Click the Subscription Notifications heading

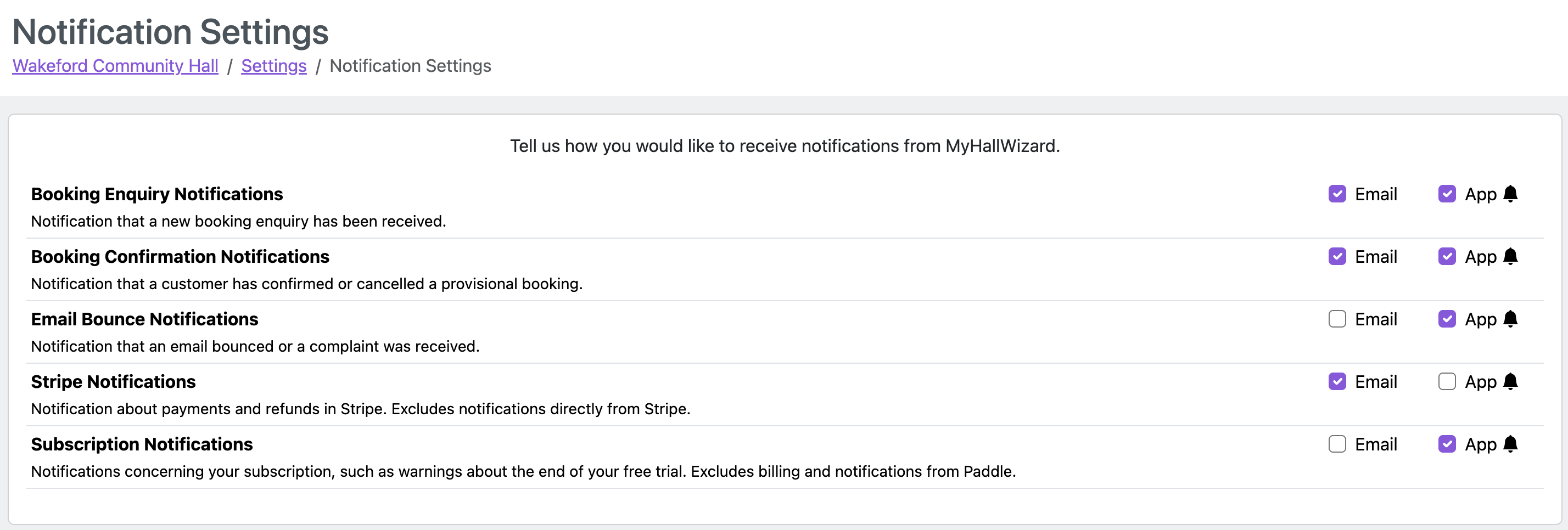click(x=142, y=444)
